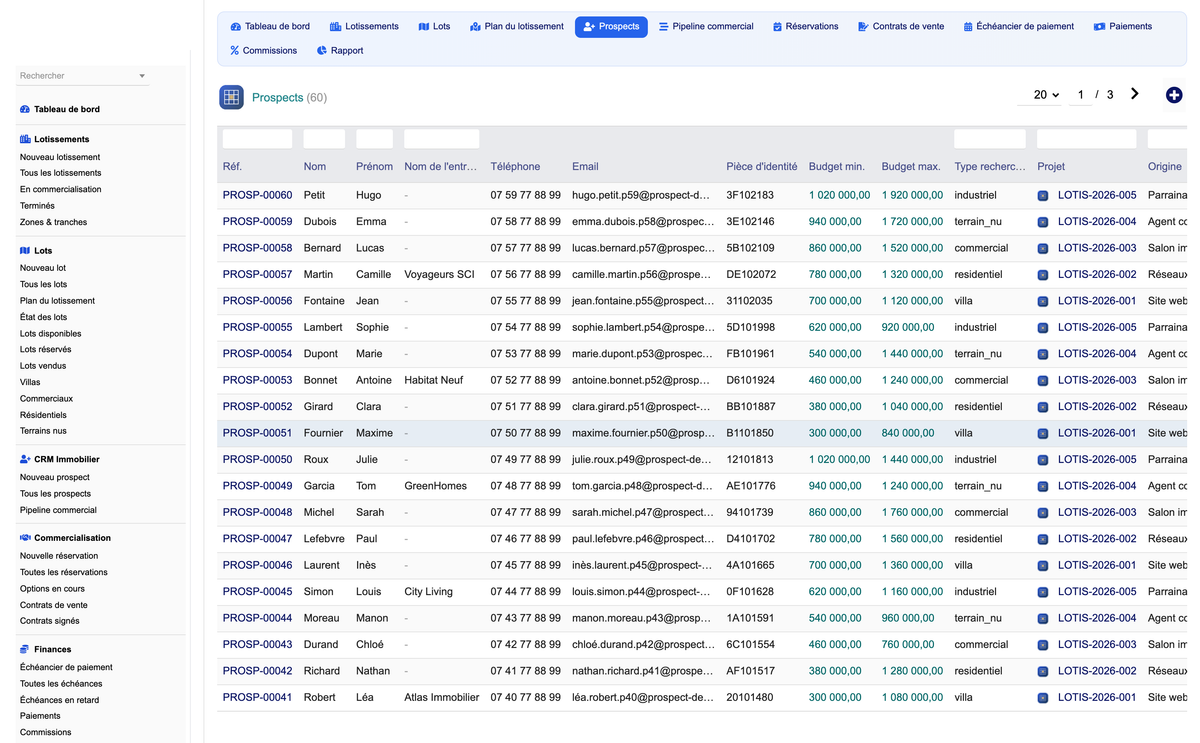Click project icon in PROSP-00053 row
The width and height of the screenshot is (1200, 743).
[1043, 381]
